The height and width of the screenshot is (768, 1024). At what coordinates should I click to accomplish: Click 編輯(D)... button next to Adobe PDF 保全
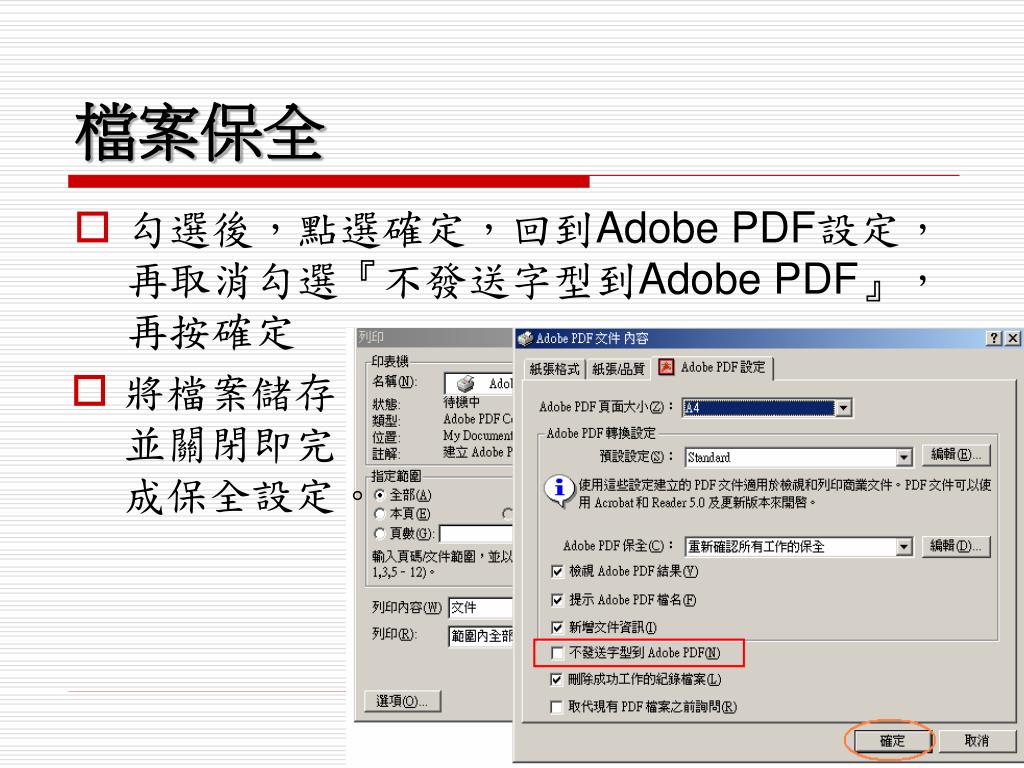pyautogui.click(x=956, y=546)
